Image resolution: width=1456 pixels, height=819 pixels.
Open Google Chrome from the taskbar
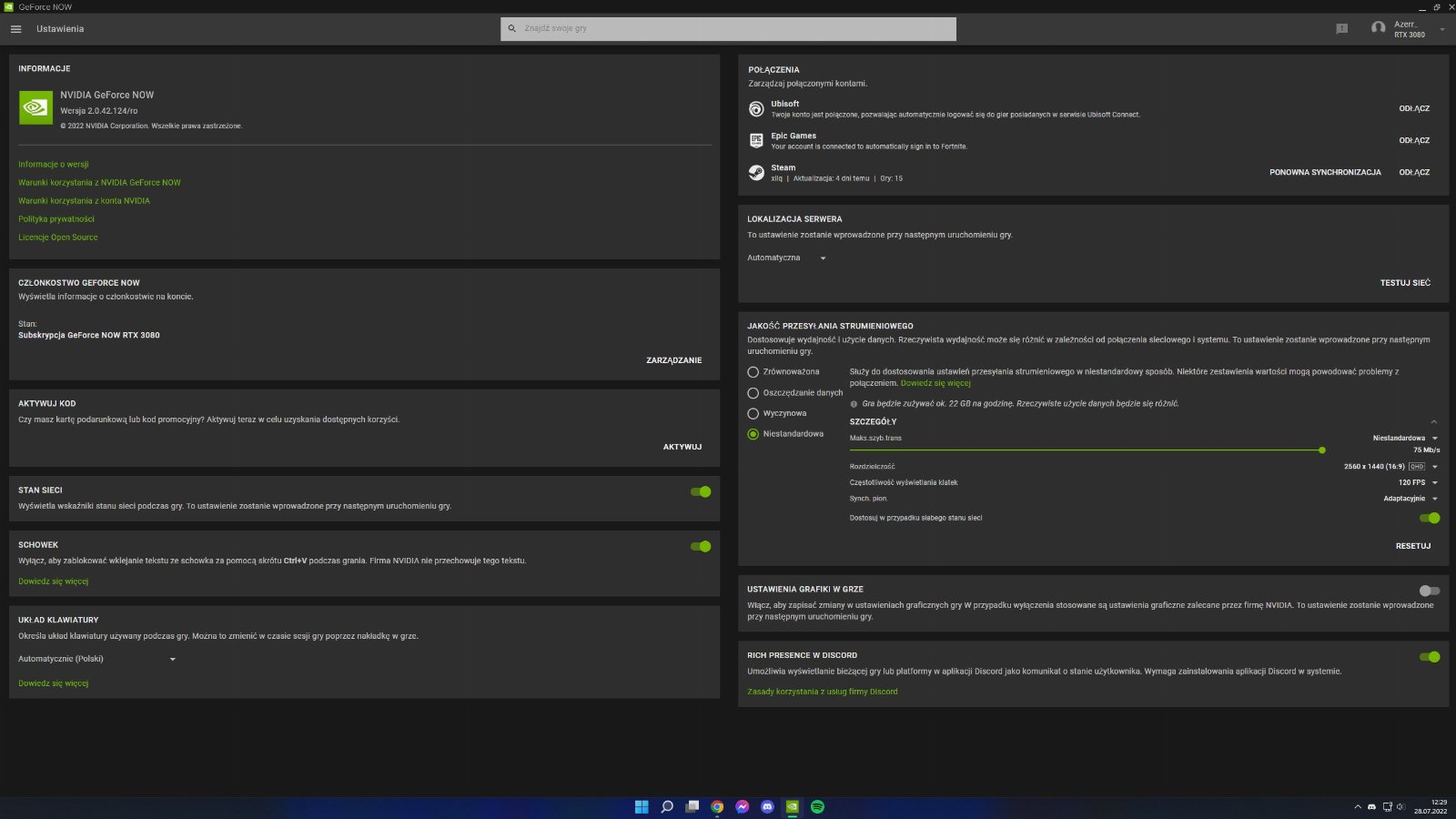click(x=717, y=807)
